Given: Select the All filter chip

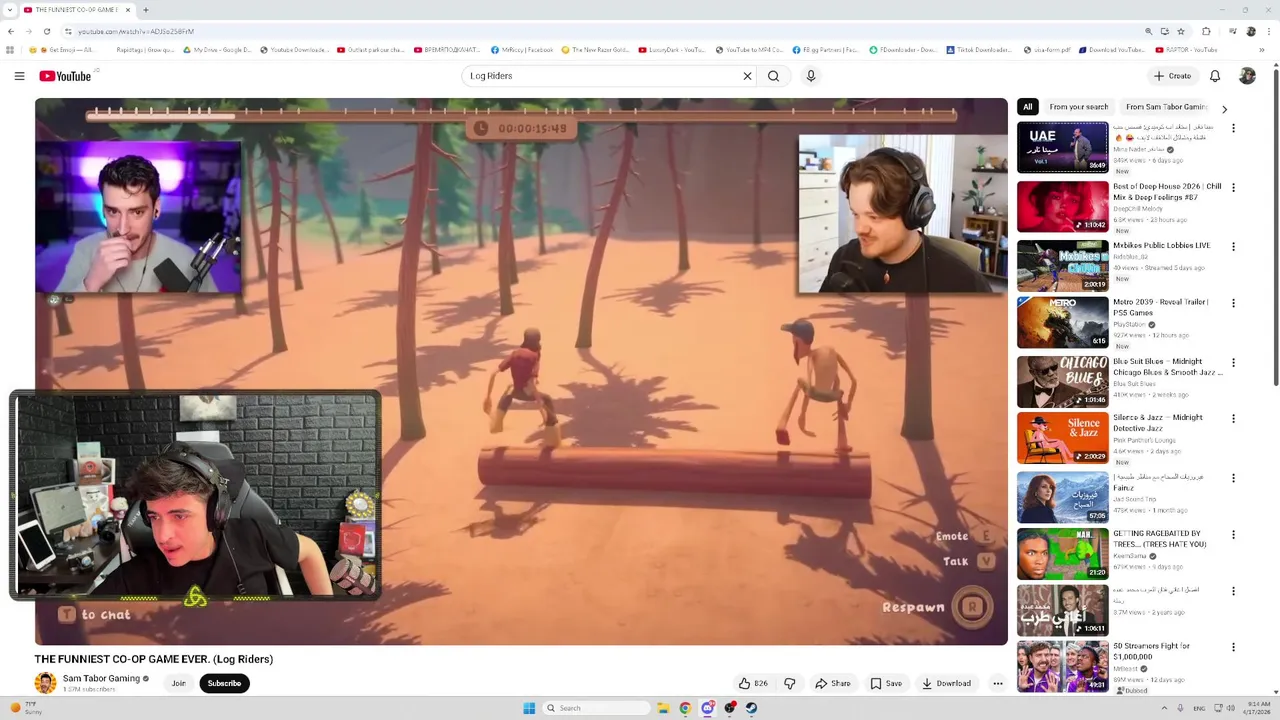Looking at the screenshot, I should [x=1027, y=107].
